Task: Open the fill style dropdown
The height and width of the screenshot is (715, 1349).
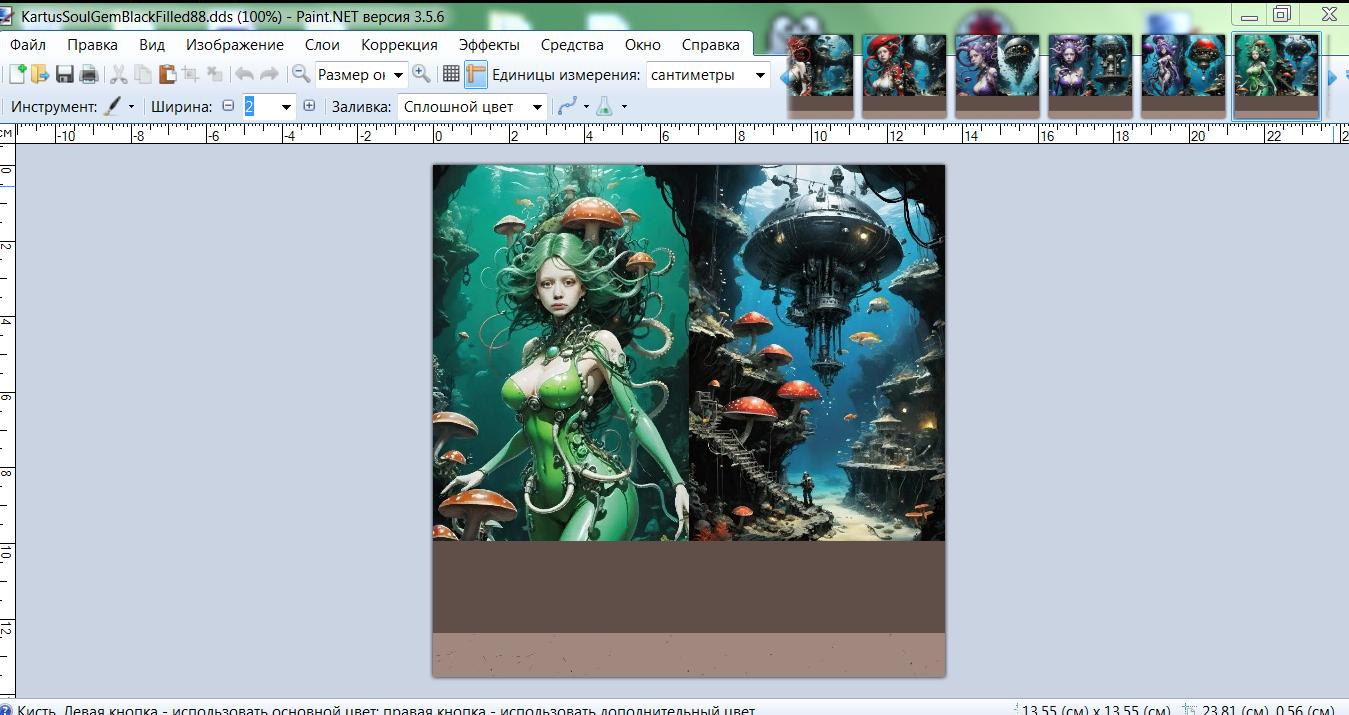Action: 537,107
